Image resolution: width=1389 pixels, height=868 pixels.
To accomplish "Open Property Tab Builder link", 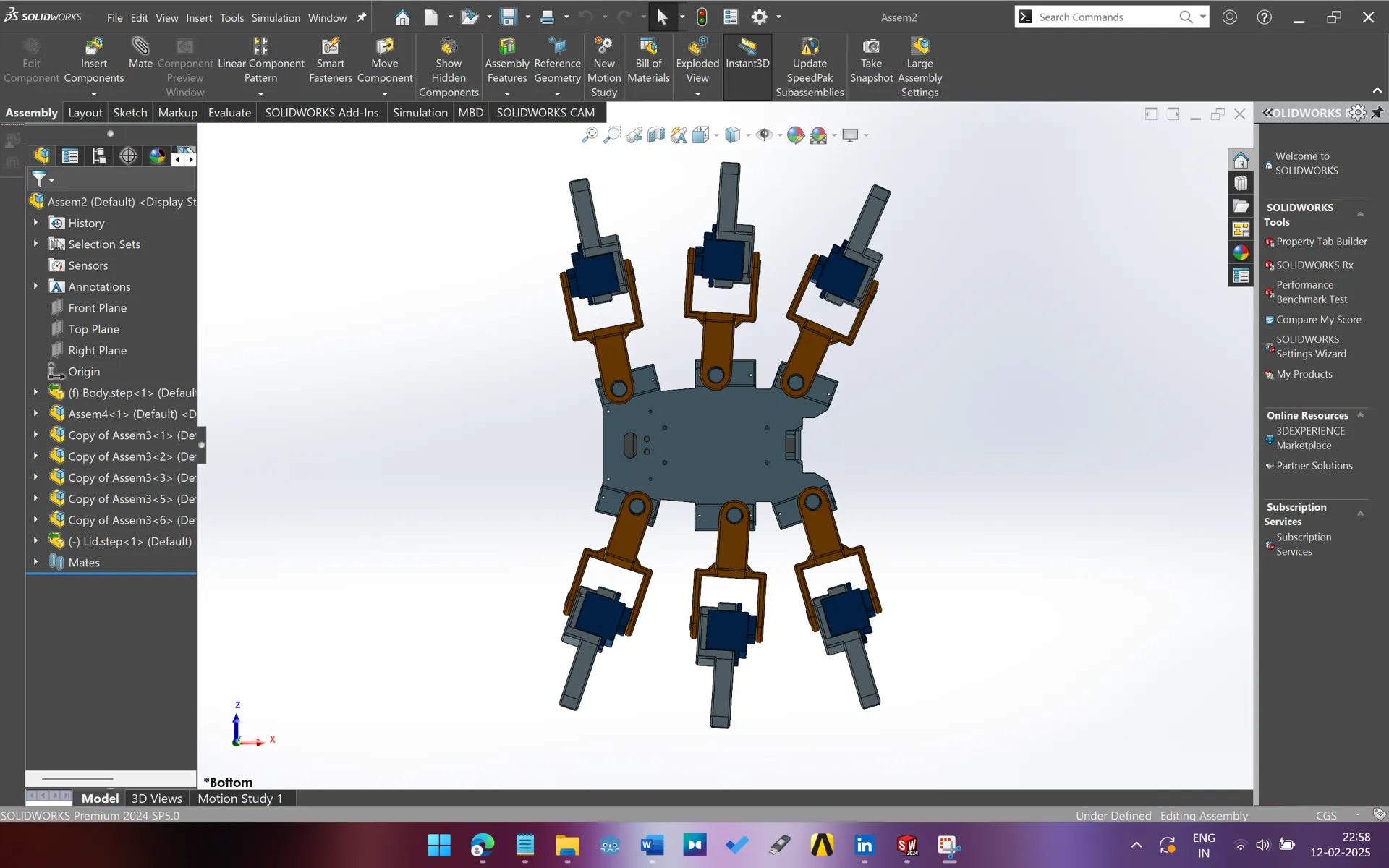I will (1321, 242).
